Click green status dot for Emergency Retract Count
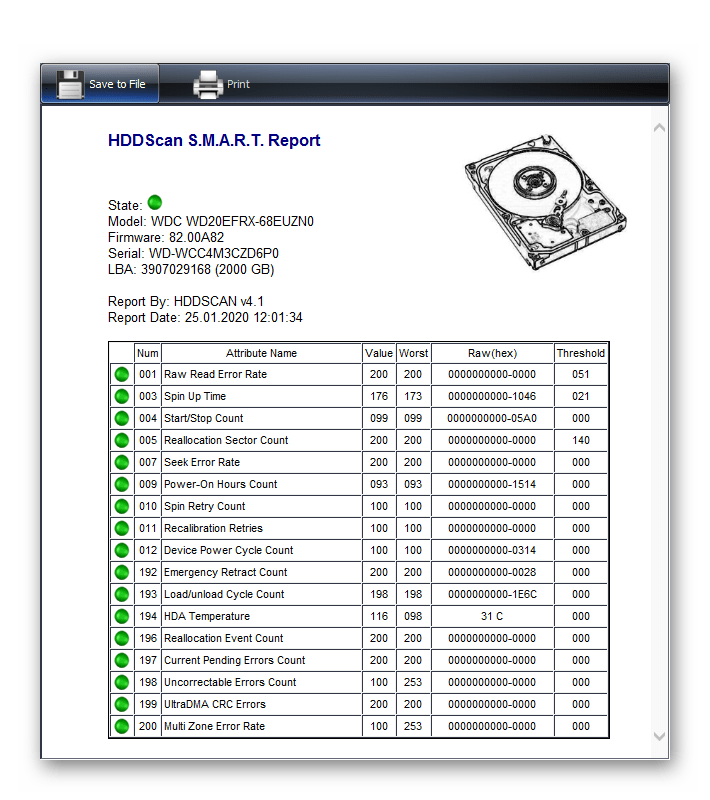This screenshot has height=800, width=710. pyautogui.click(x=122, y=572)
